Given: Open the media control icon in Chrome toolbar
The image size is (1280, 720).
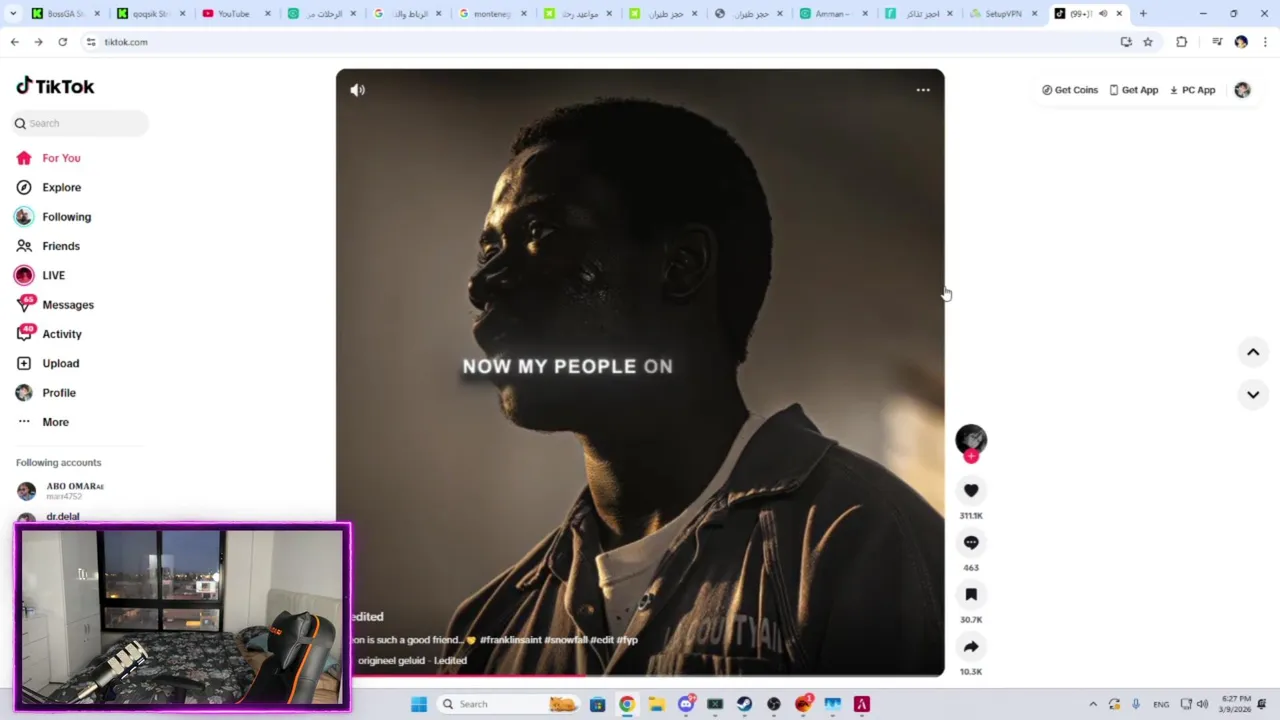Looking at the screenshot, I should (x=1217, y=42).
